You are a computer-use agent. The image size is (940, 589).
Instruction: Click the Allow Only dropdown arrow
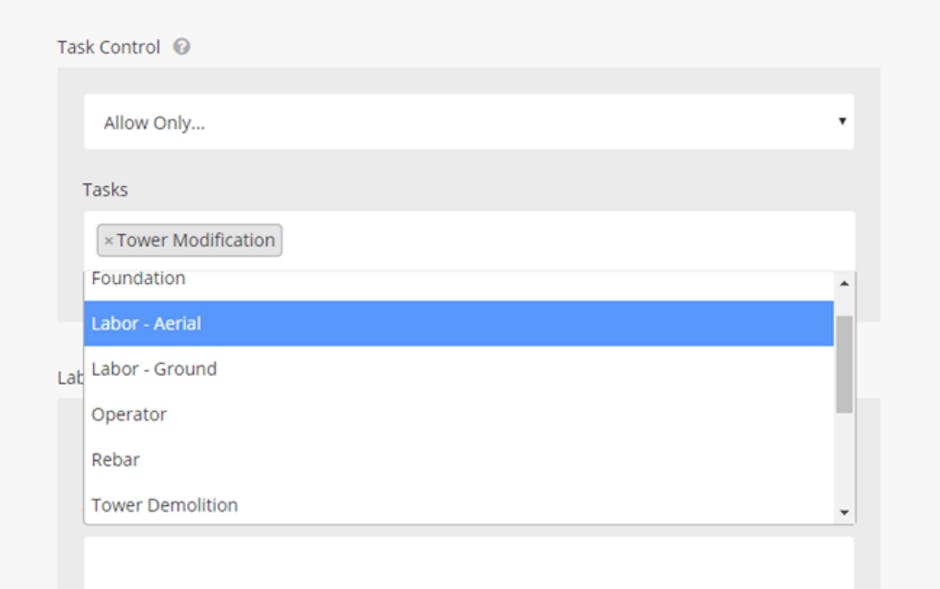pos(842,122)
